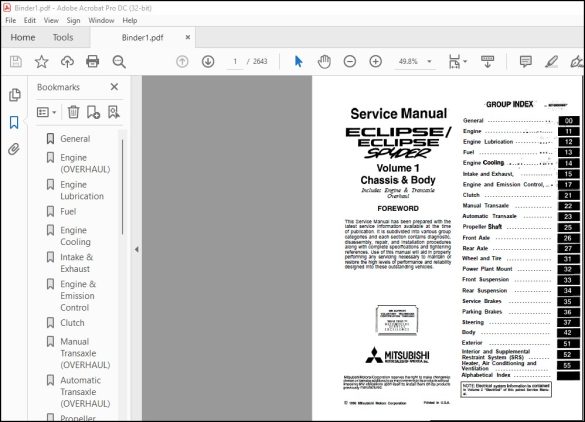Delete the selected bookmark

tap(73, 112)
